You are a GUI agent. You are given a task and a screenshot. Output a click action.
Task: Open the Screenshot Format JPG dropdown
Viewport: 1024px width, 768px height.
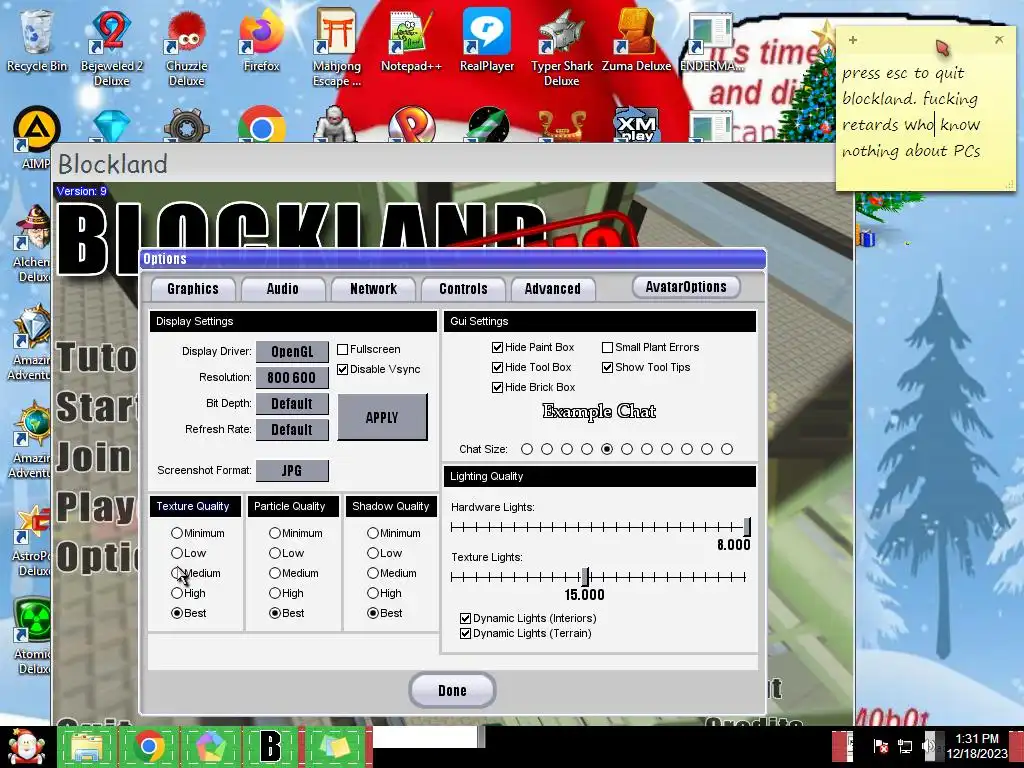click(292, 471)
